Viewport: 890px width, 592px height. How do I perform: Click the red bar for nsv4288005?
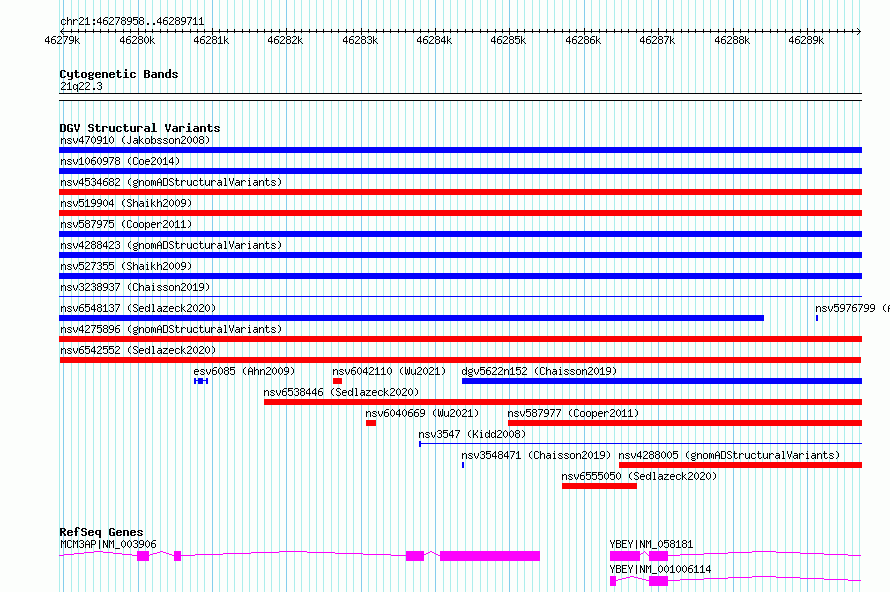click(740, 465)
